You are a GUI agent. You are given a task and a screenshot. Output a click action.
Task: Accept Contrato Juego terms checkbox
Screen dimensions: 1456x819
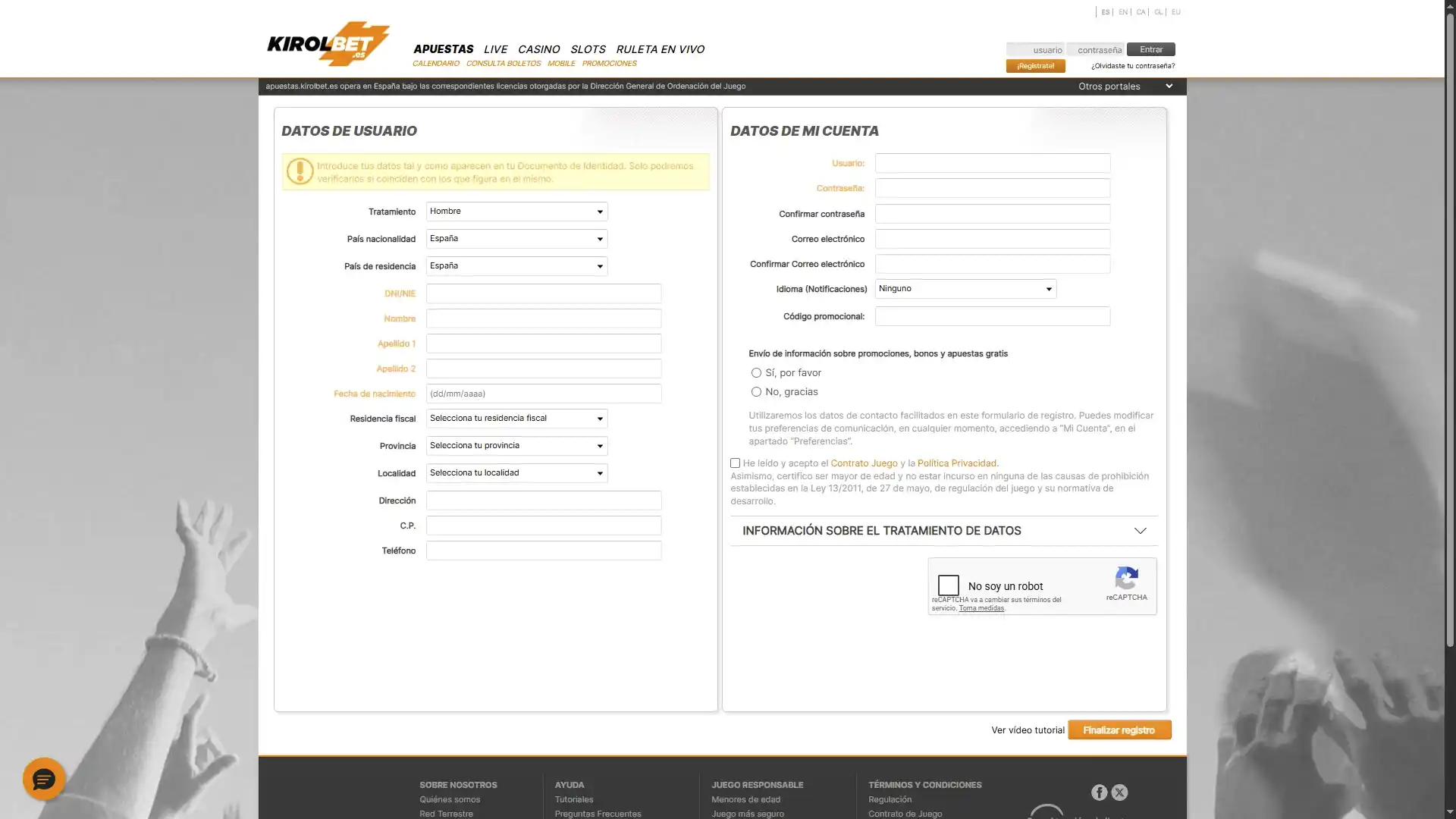coord(735,463)
